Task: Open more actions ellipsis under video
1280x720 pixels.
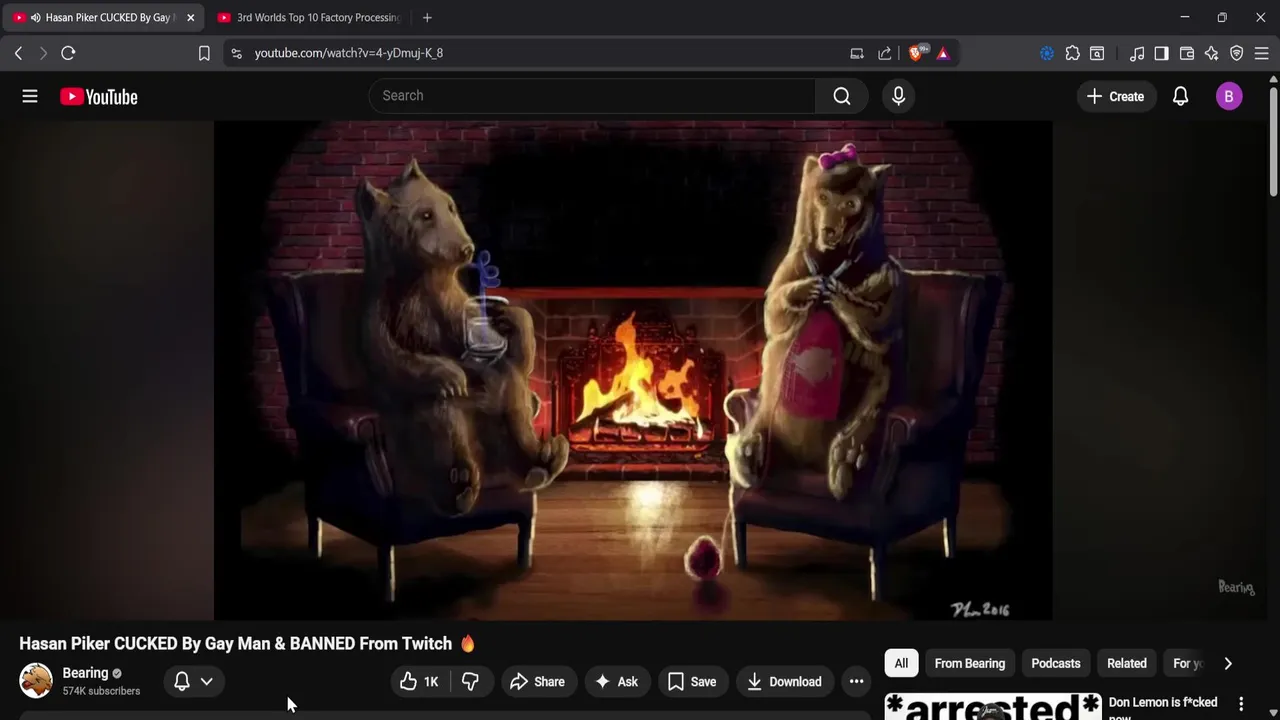Action: (856, 682)
